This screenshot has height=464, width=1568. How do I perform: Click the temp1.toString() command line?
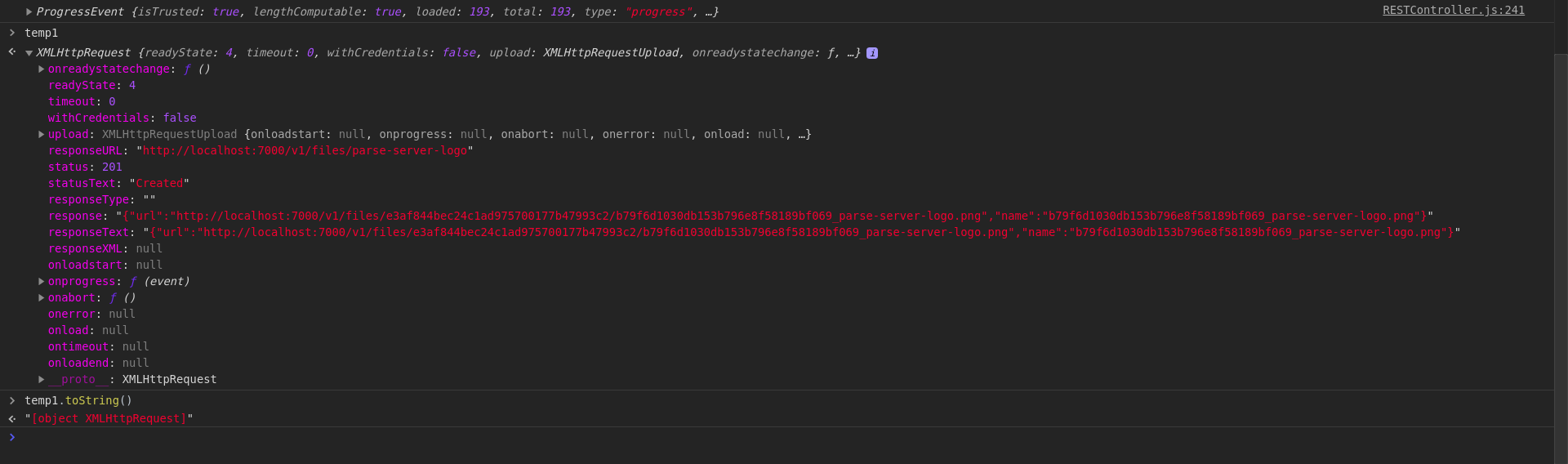coord(78,400)
